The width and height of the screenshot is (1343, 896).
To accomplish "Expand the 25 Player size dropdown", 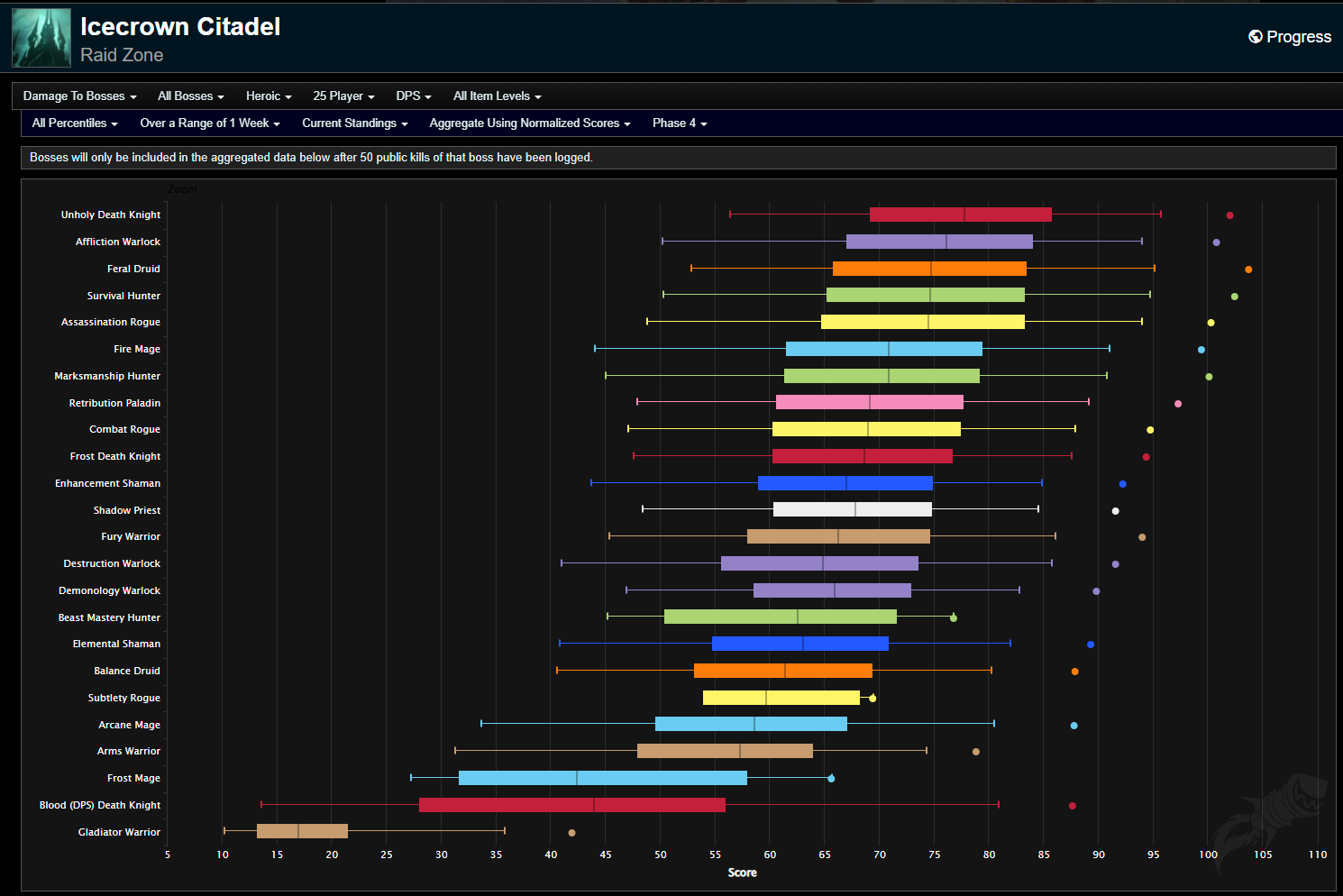I will pyautogui.click(x=343, y=96).
